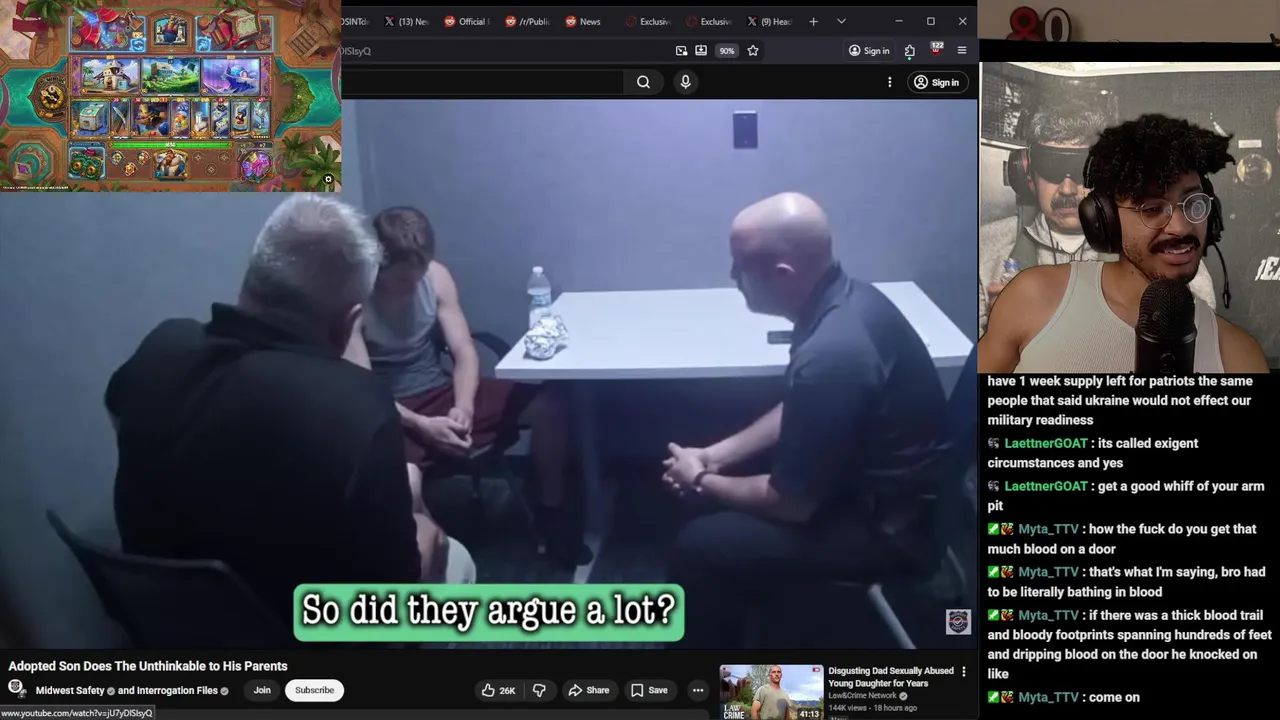
Task: Dislike the video with thumbs-down icon
Action: [540, 690]
